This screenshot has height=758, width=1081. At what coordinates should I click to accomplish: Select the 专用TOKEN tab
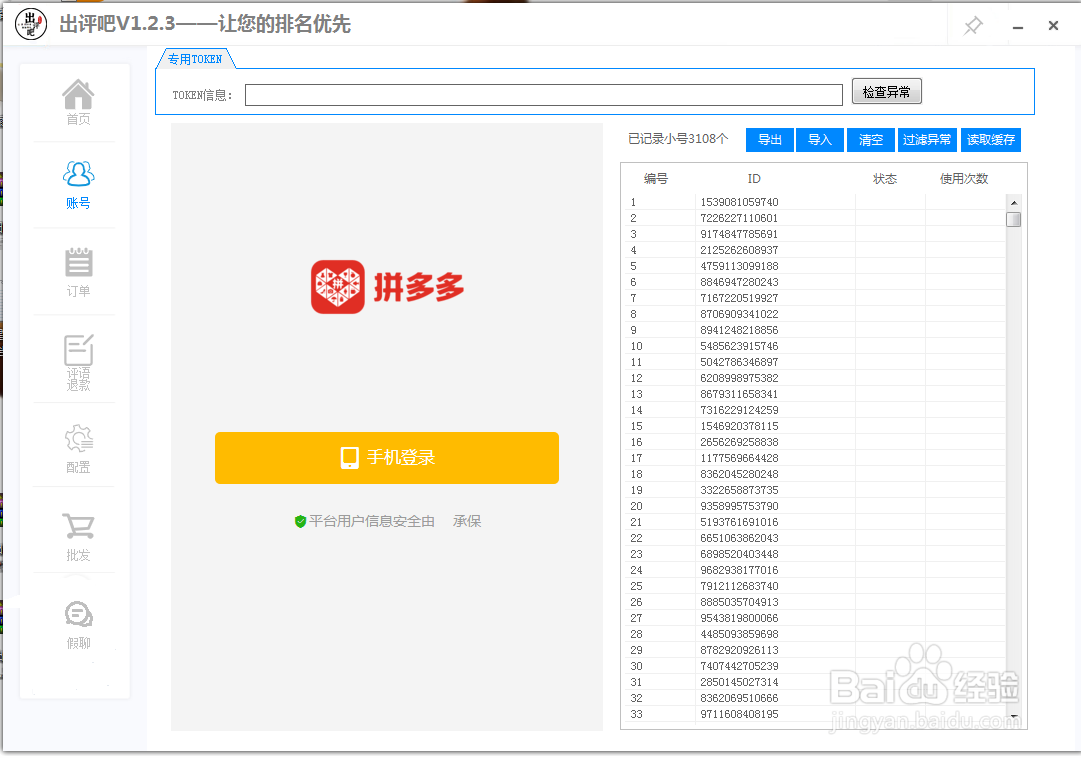tap(195, 59)
